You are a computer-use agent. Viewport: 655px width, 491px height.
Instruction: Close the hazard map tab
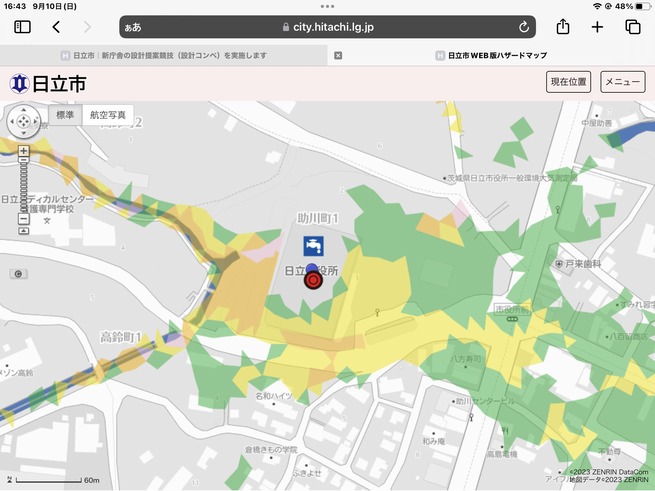[338, 55]
